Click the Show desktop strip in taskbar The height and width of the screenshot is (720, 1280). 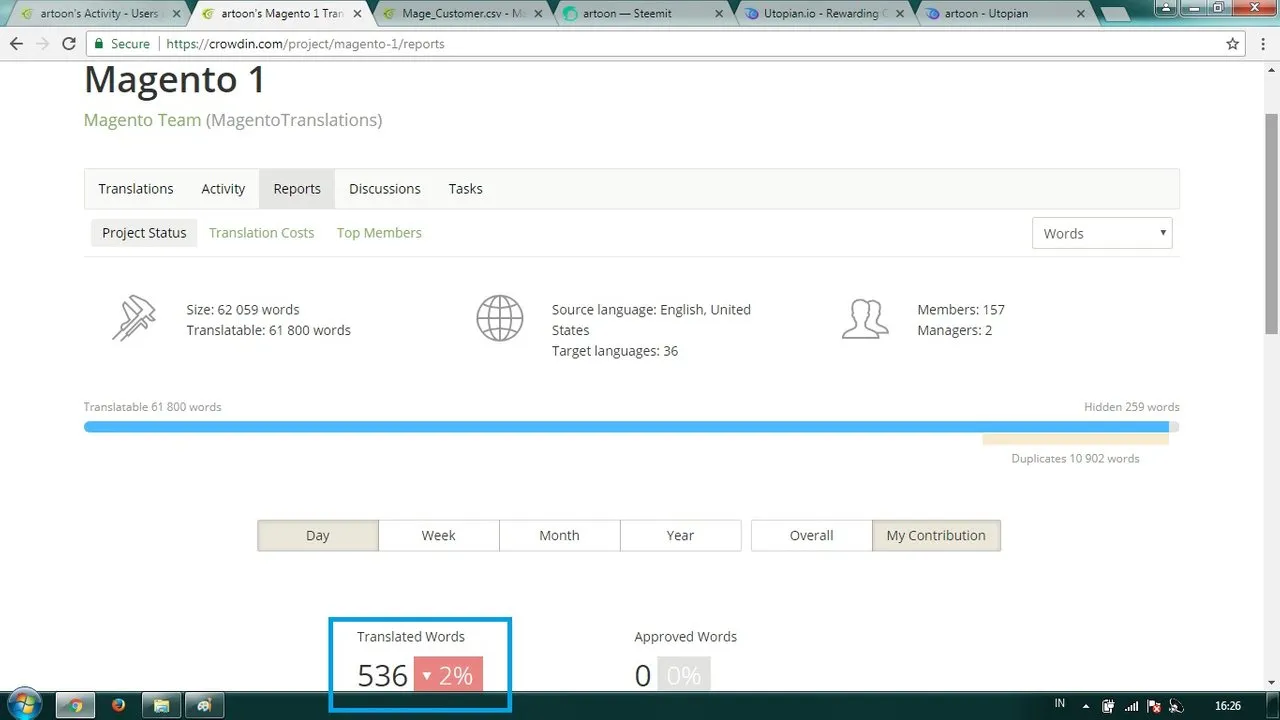click(x=1273, y=705)
